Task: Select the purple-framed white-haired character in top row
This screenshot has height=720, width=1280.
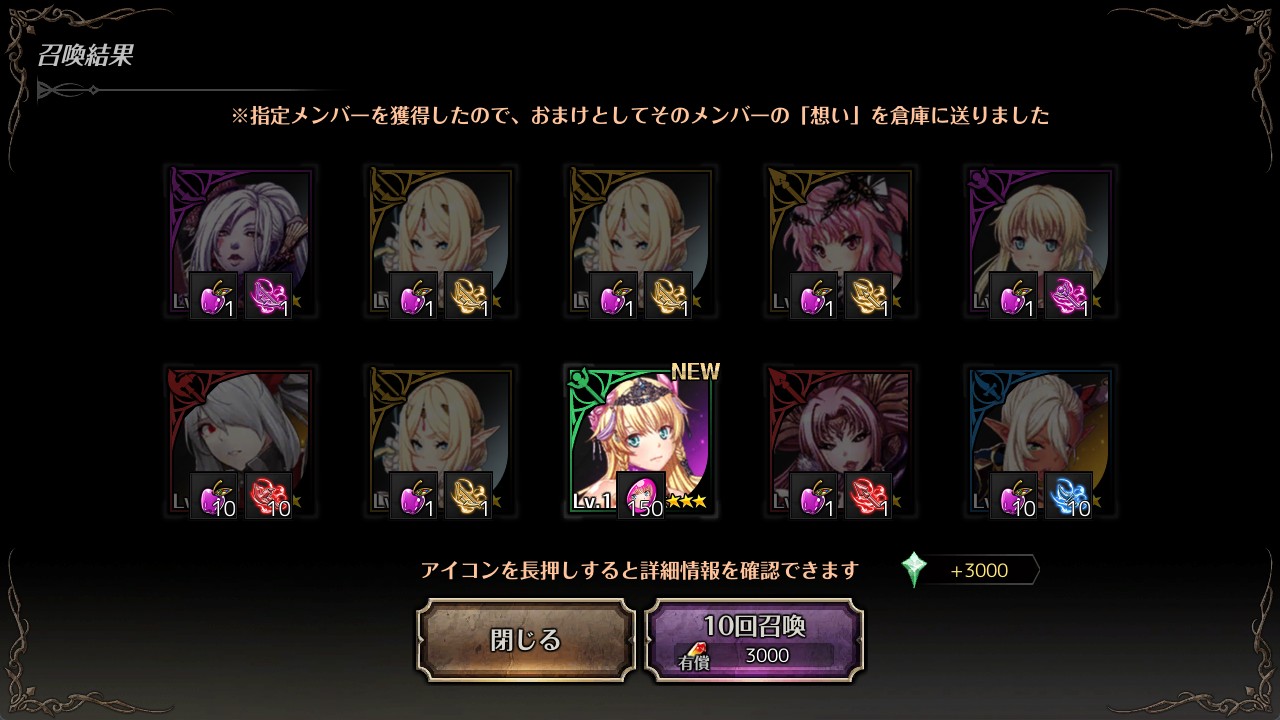Action: [240, 241]
